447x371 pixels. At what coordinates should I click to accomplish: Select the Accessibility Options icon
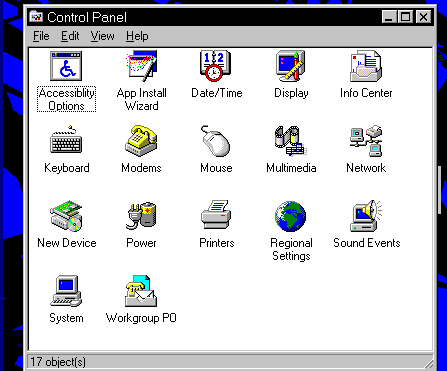(x=66, y=66)
